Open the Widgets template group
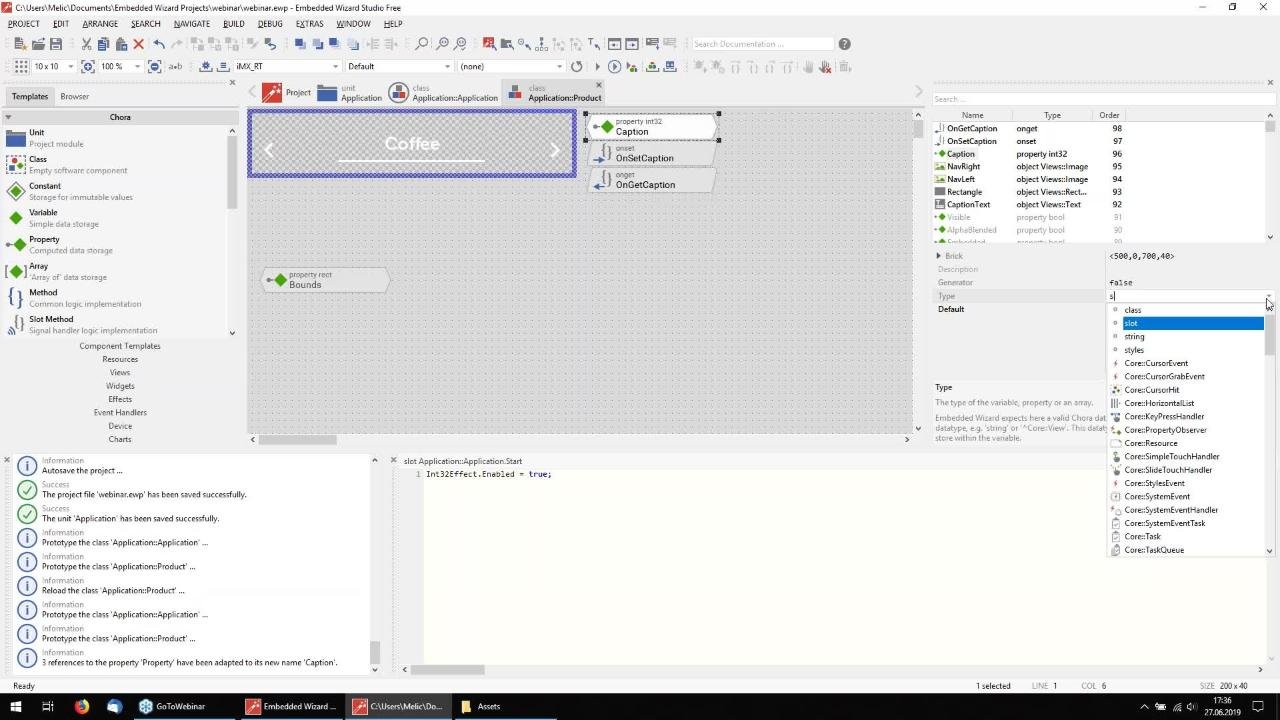This screenshot has height=720, width=1280. [120, 386]
